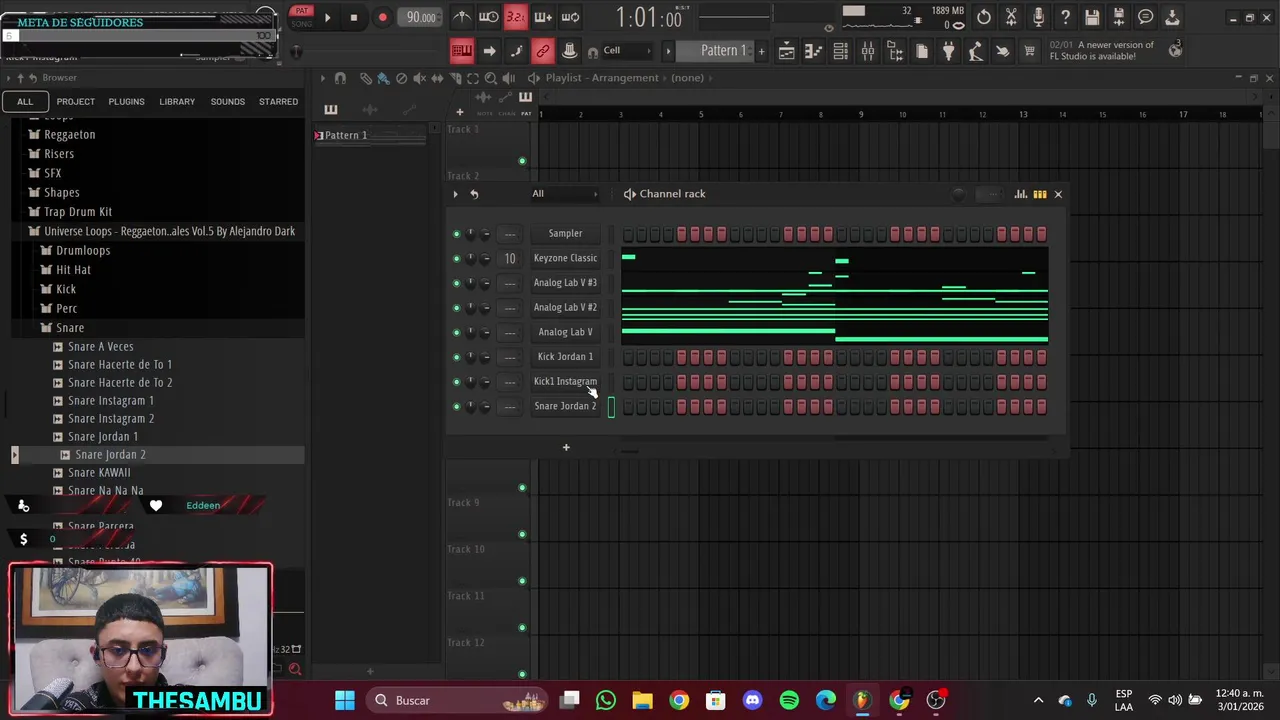The image size is (1280, 720).
Task: Open the Playlist view icon
Action: coord(787,51)
